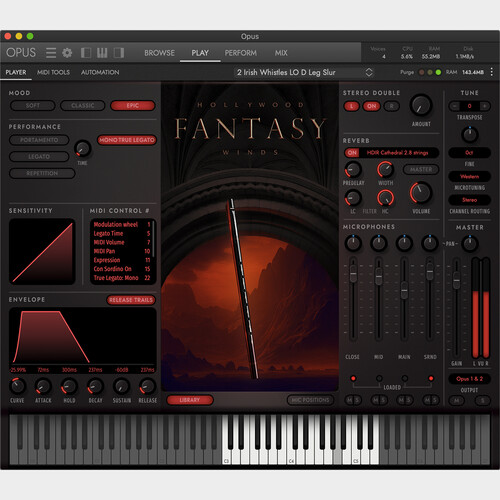This screenshot has height=500, width=500.
Task: Open the Opus 1 & 2 output dropdown
Action: [x=469, y=379]
